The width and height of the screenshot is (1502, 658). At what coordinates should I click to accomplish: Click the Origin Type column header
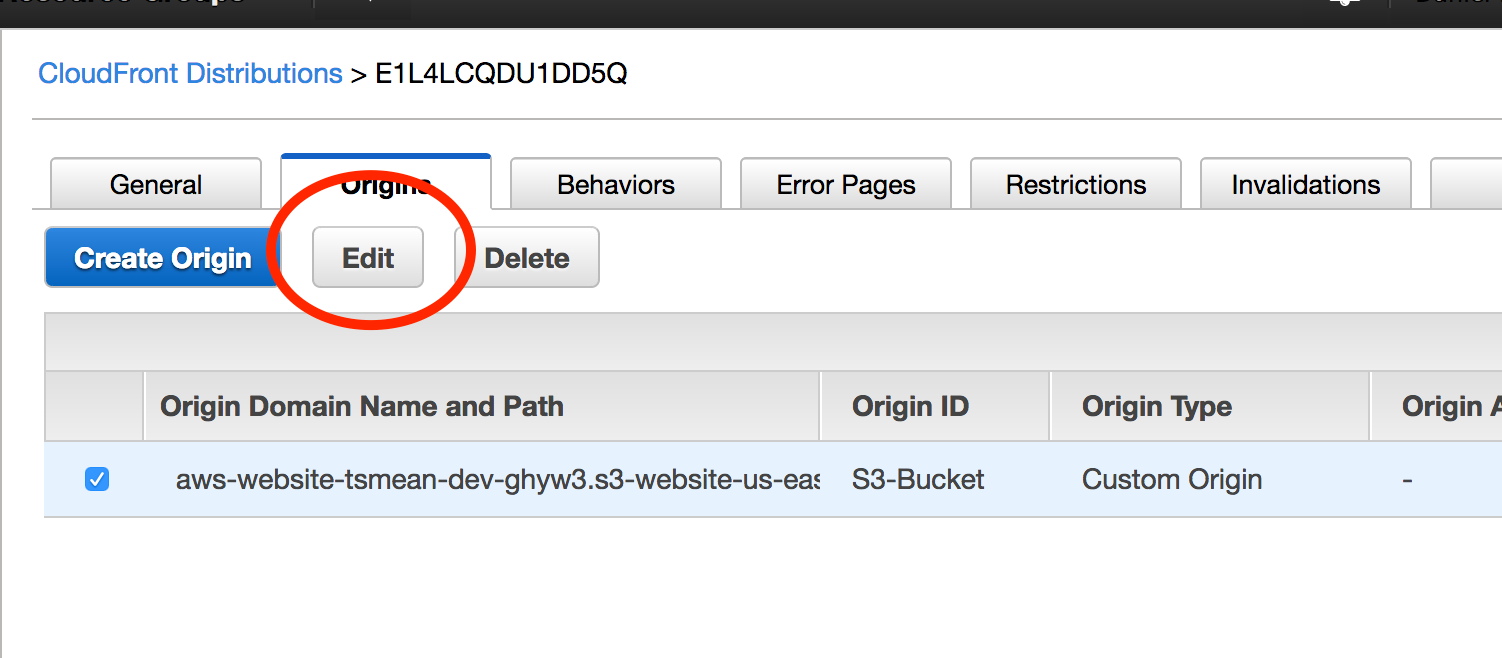tap(1157, 407)
